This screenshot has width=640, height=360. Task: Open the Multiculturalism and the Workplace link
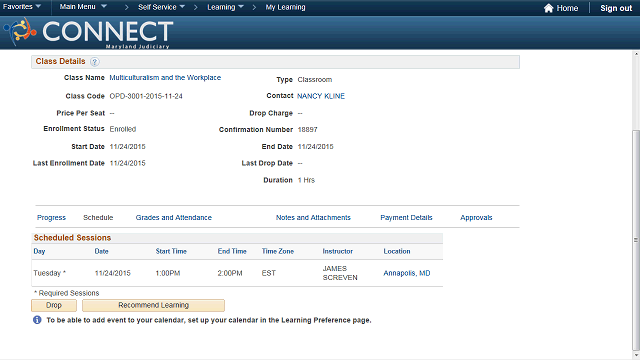(165, 78)
